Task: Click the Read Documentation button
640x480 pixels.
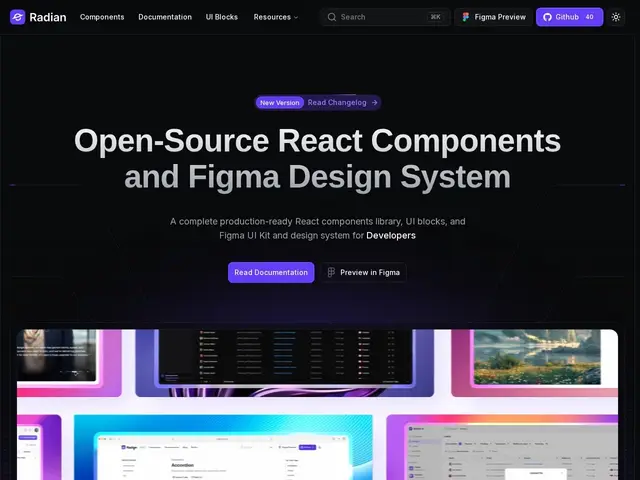Action: click(x=271, y=272)
